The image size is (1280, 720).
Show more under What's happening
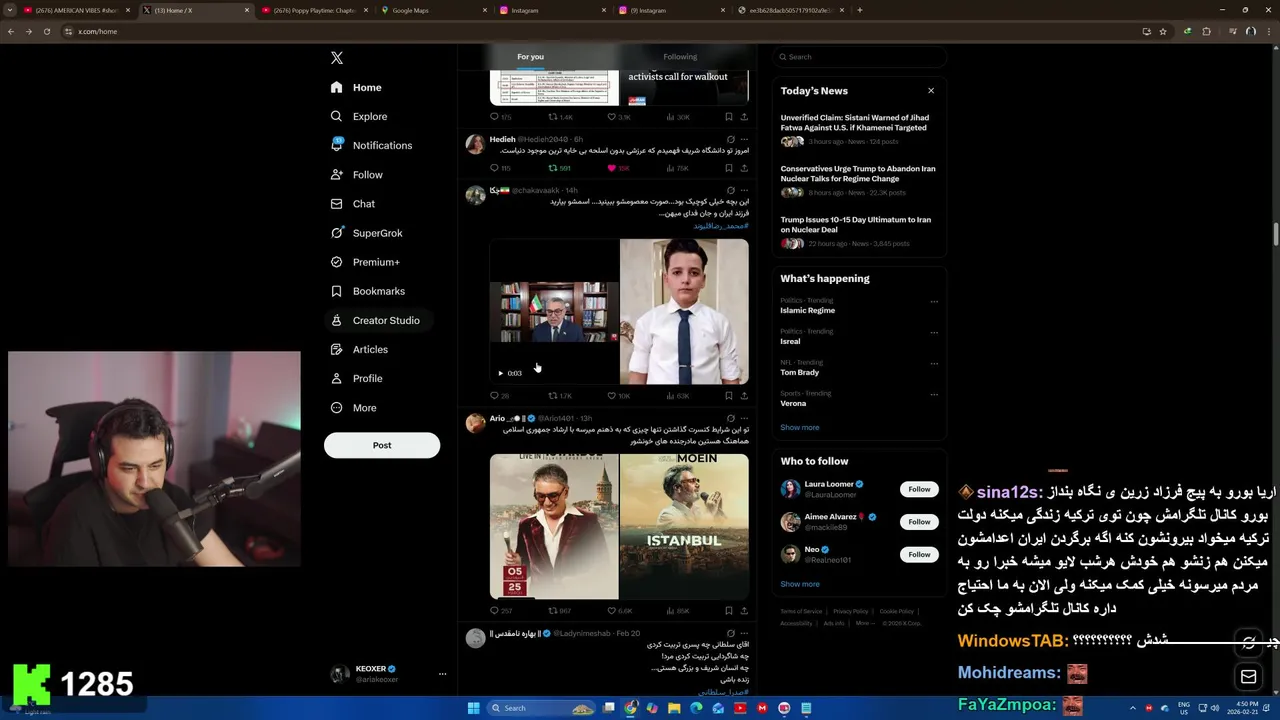click(x=799, y=427)
